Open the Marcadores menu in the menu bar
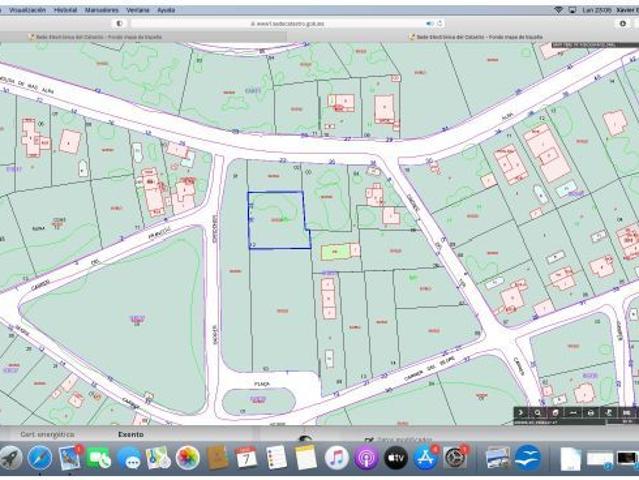Screen dimensions: 639x480 click(x=101, y=9)
